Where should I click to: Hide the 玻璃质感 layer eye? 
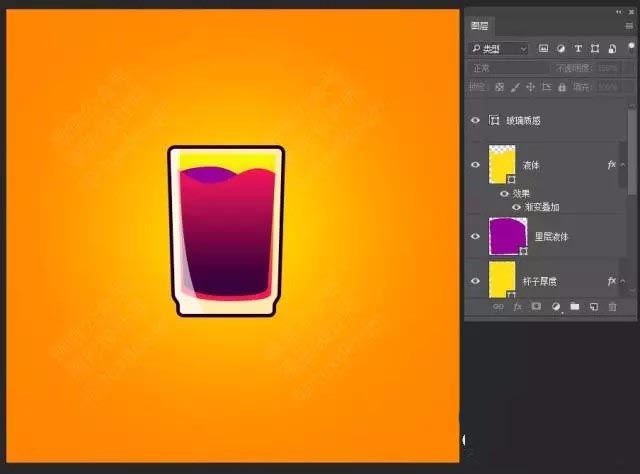pos(475,120)
